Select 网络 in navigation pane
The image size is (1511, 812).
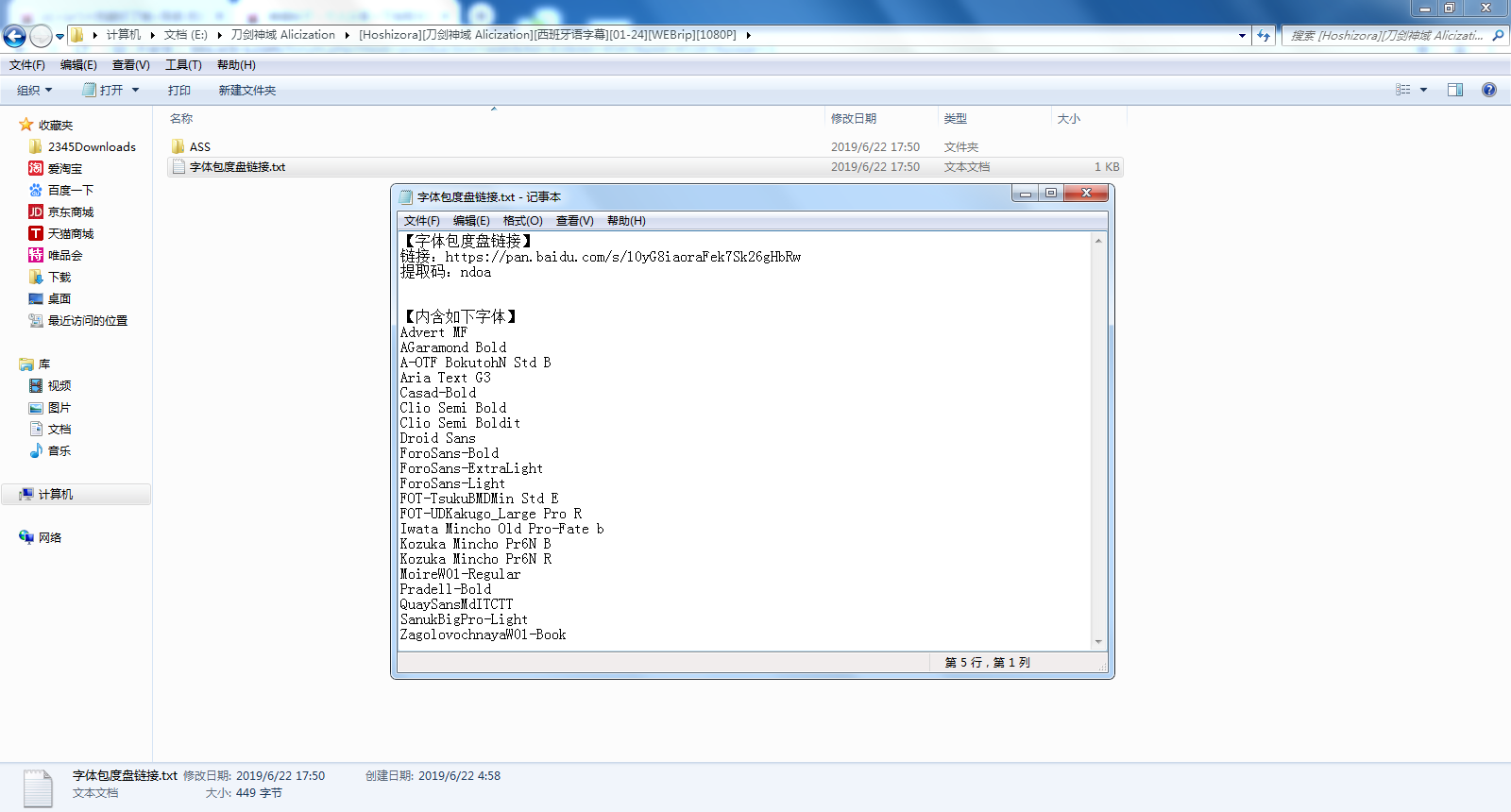coord(49,537)
